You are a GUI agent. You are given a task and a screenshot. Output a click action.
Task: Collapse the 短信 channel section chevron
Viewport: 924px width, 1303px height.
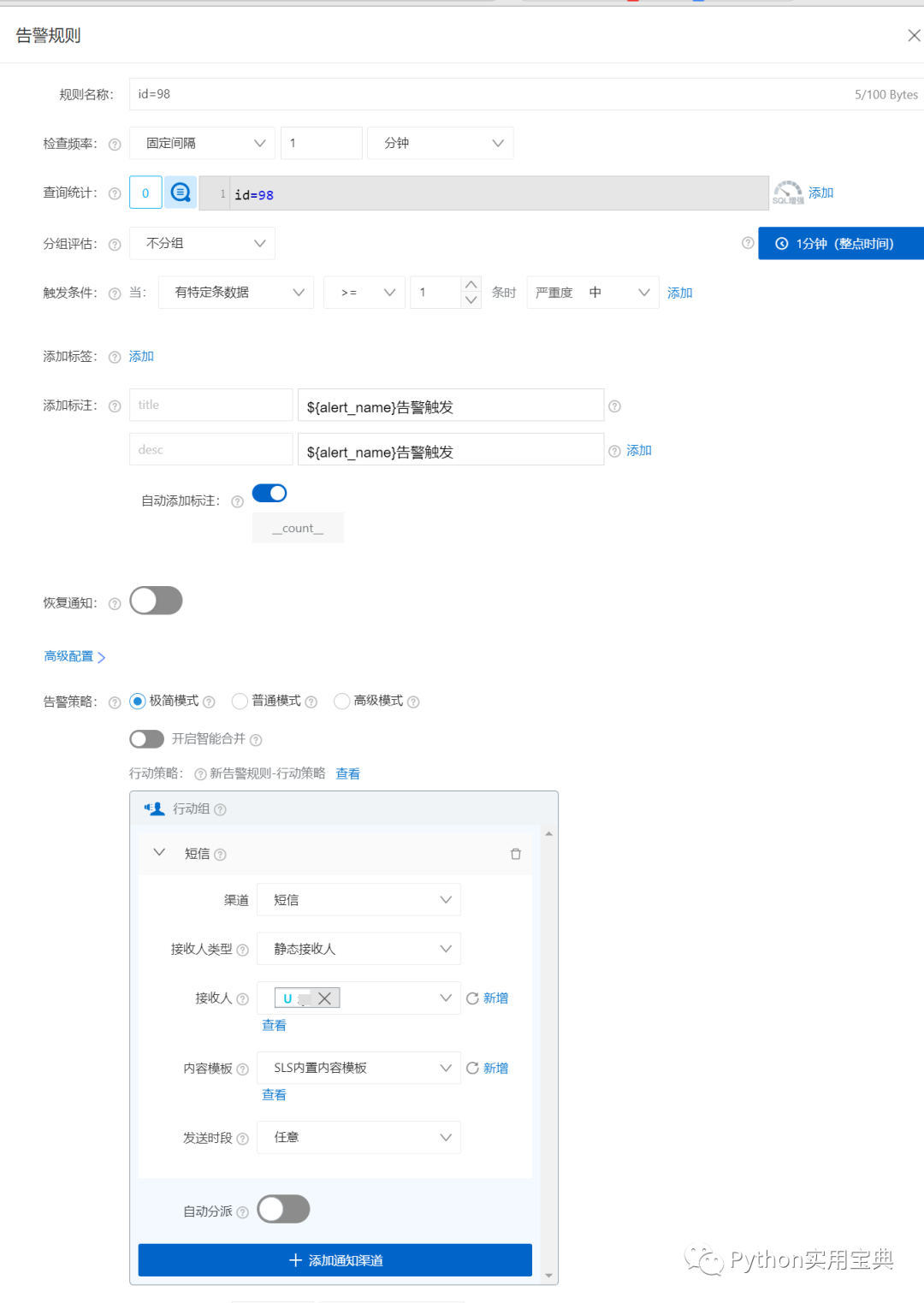159,853
